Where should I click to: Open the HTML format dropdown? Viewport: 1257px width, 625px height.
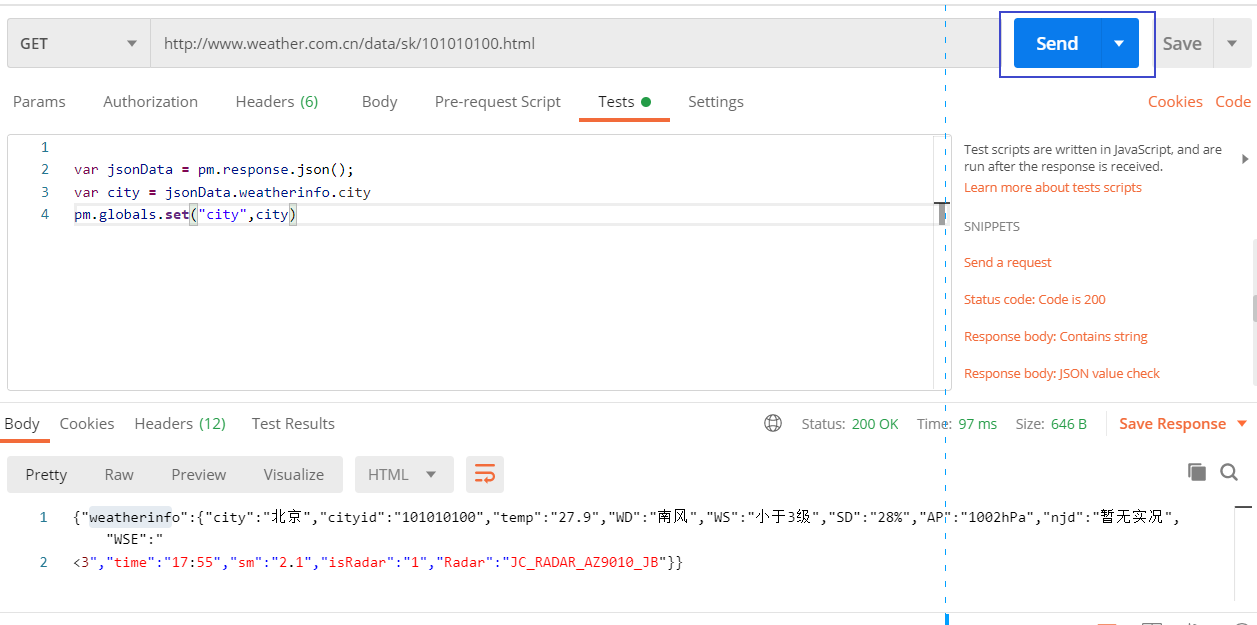(x=403, y=474)
